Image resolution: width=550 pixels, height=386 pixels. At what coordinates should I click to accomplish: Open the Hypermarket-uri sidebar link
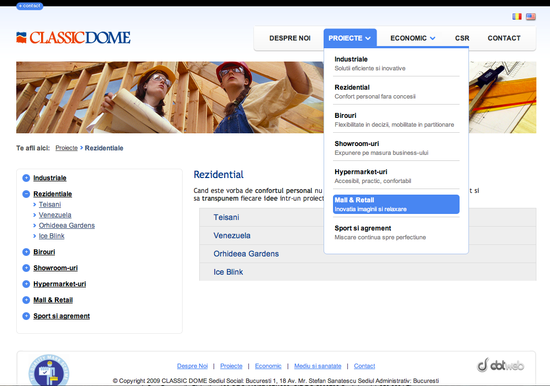pyautogui.click(x=60, y=284)
